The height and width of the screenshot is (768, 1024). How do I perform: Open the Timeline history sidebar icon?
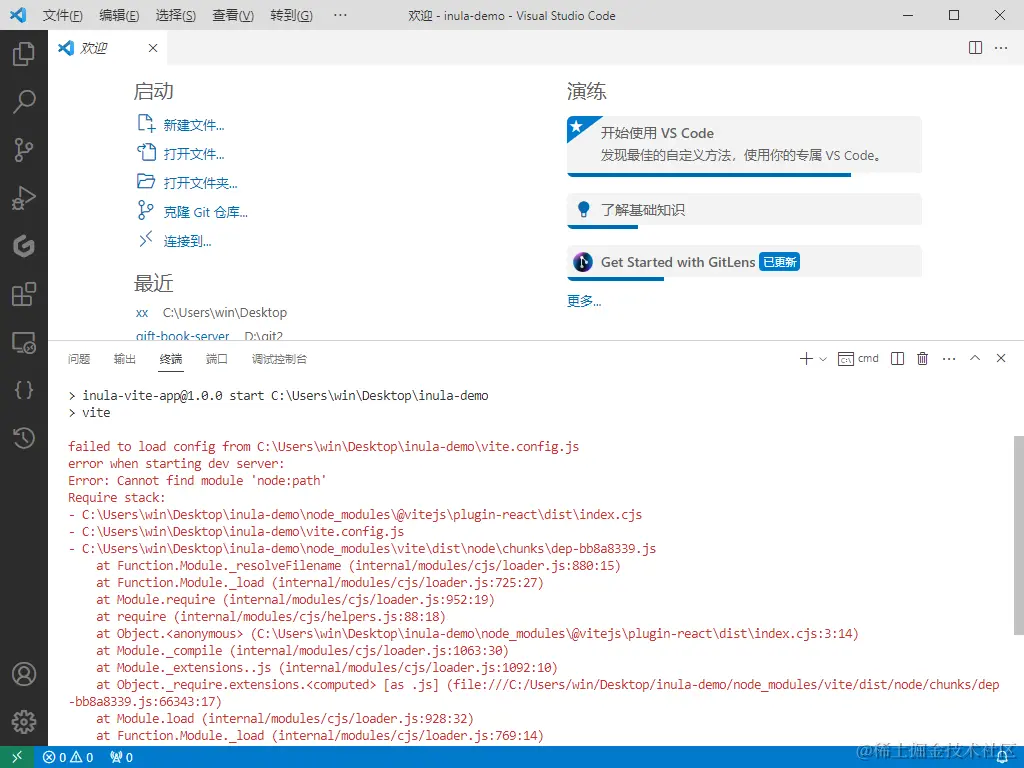click(x=24, y=438)
